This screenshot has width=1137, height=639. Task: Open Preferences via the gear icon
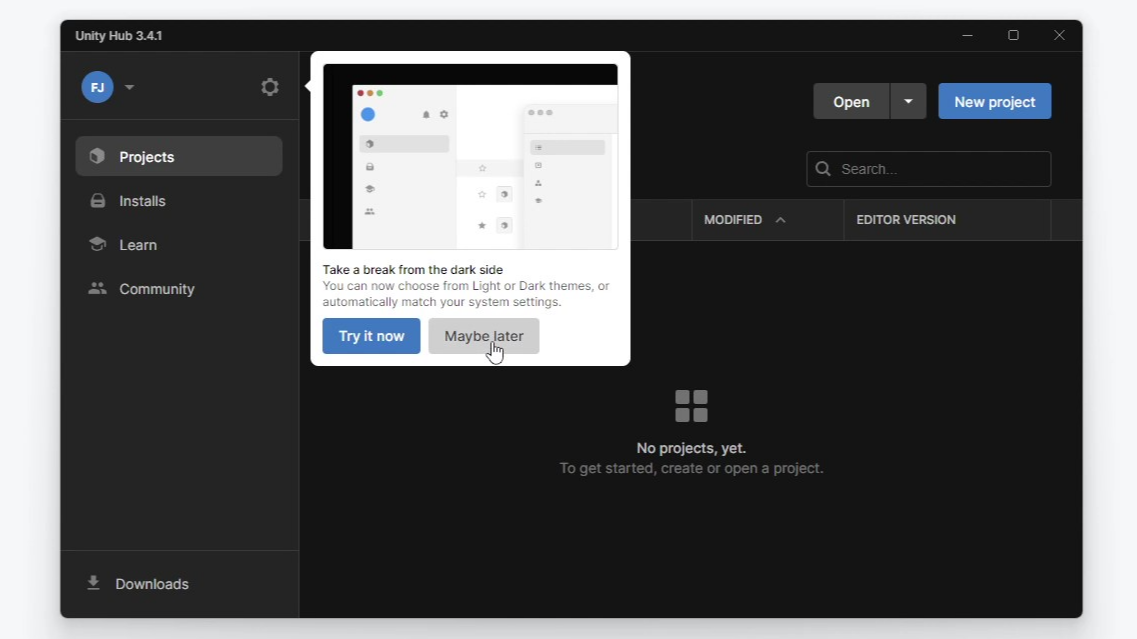pos(270,87)
